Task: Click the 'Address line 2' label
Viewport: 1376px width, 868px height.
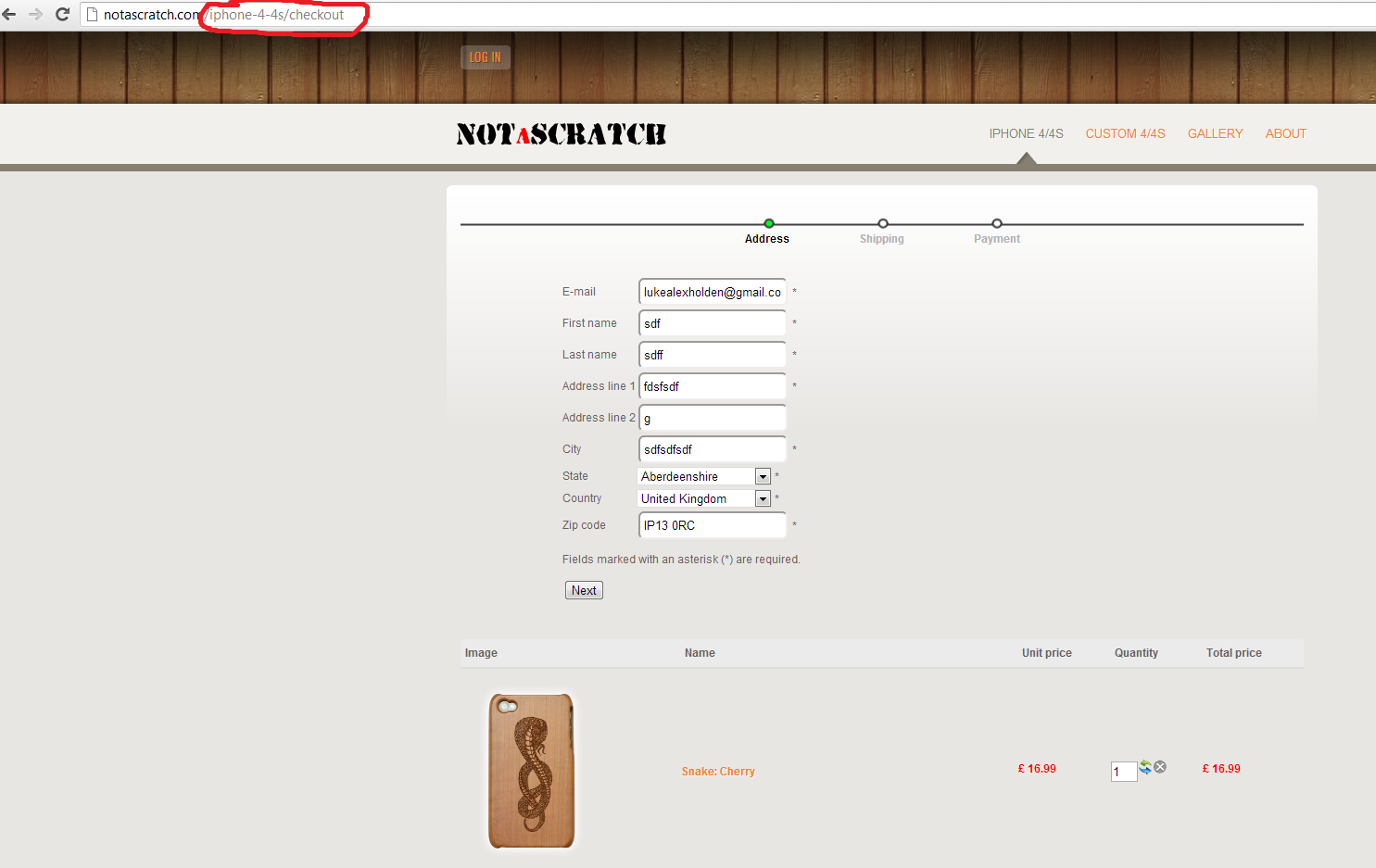Action: [599, 418]
